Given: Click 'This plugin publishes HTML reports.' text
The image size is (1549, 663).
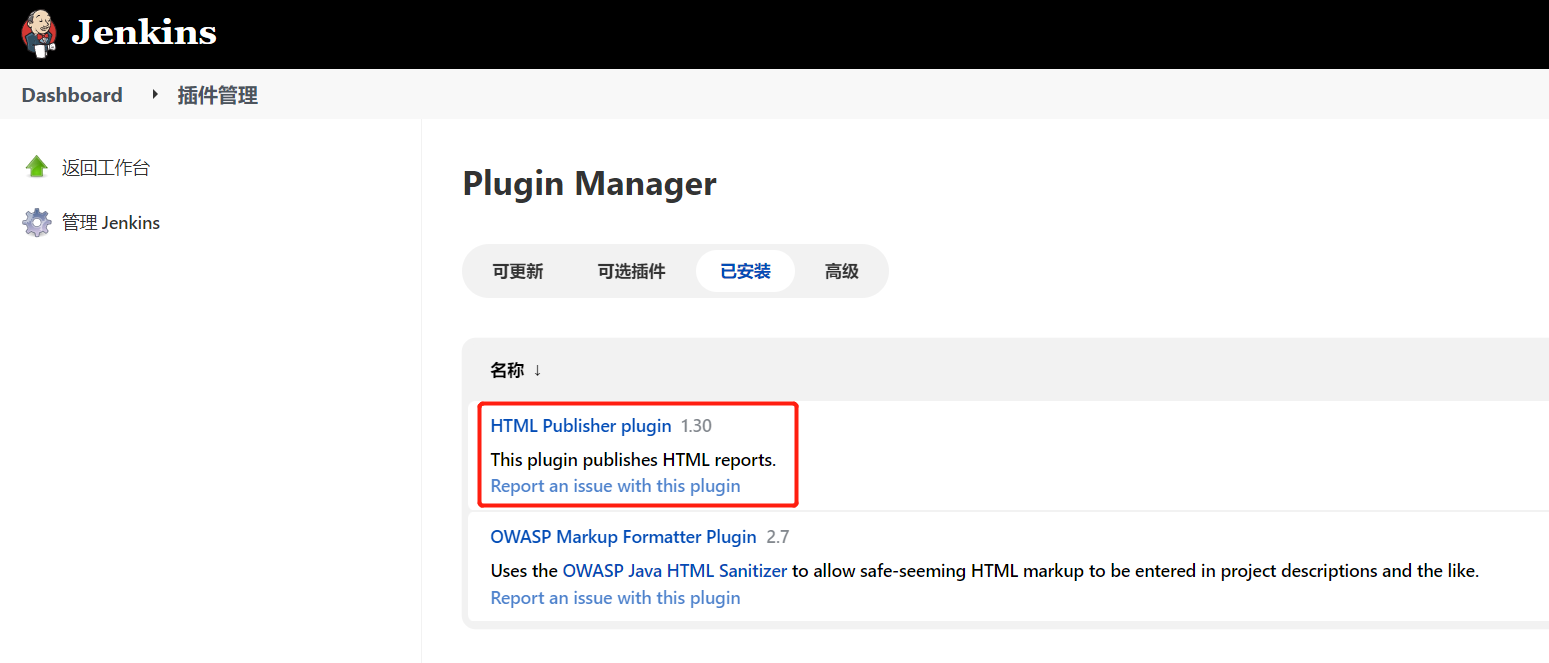Looking at the screenshot, I should [633, 460].
